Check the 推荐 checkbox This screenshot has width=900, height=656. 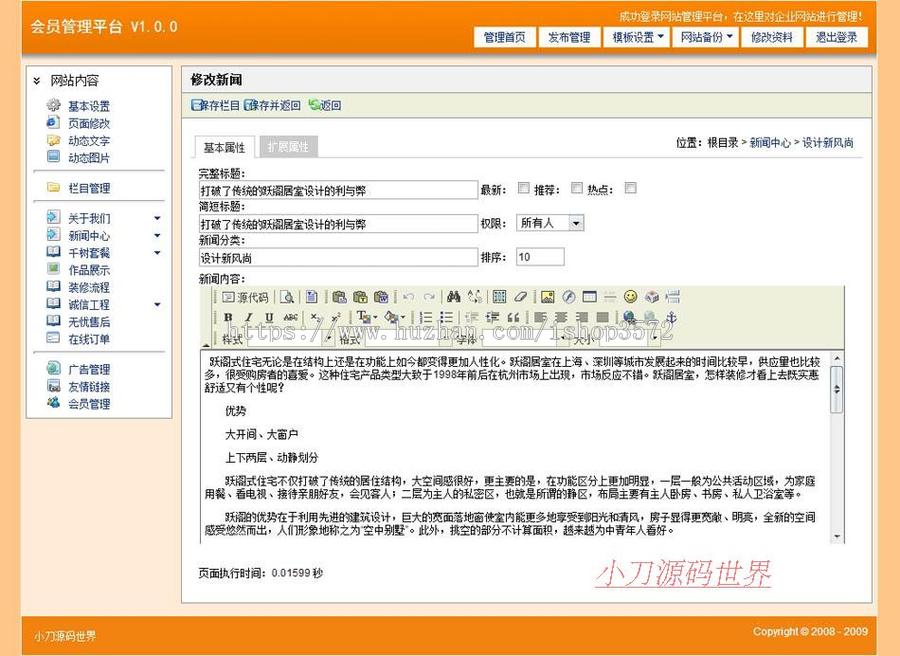pos(577,188)
